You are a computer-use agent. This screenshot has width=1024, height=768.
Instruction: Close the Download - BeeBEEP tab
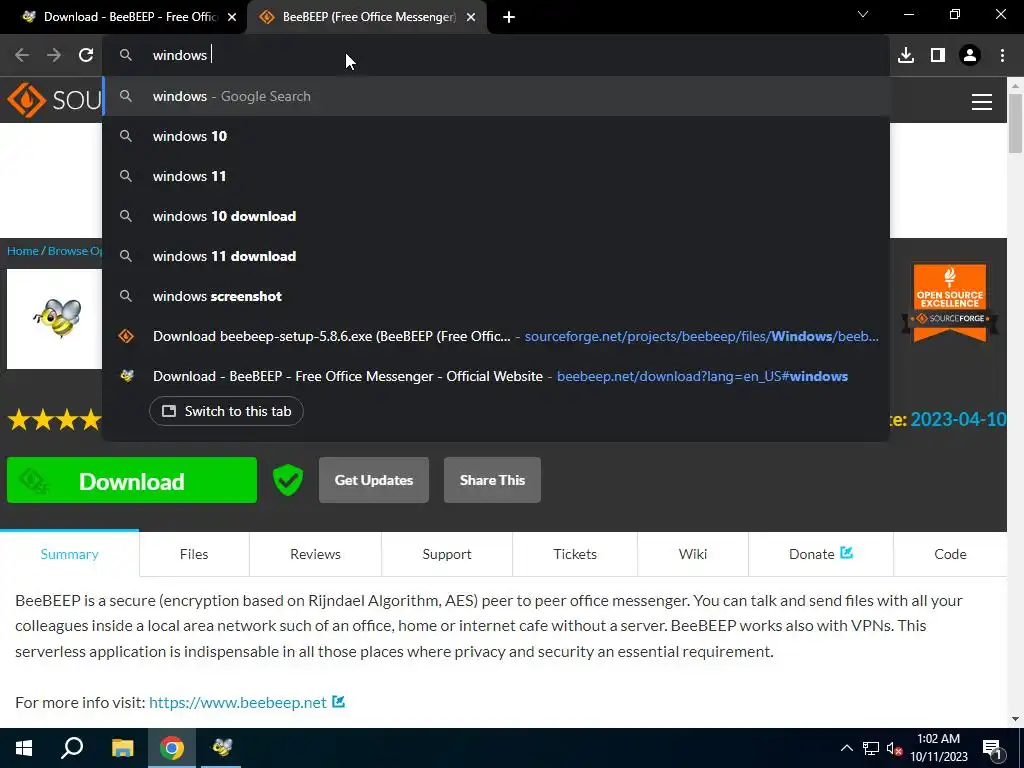[x=232, y=18]
